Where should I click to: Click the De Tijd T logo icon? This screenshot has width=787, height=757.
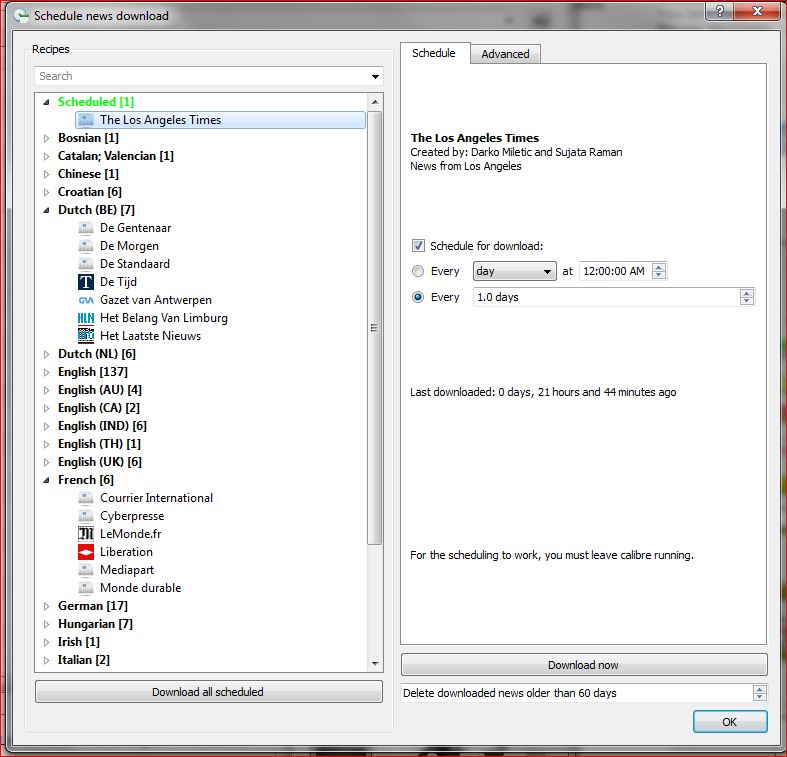[x=86, y=282]
